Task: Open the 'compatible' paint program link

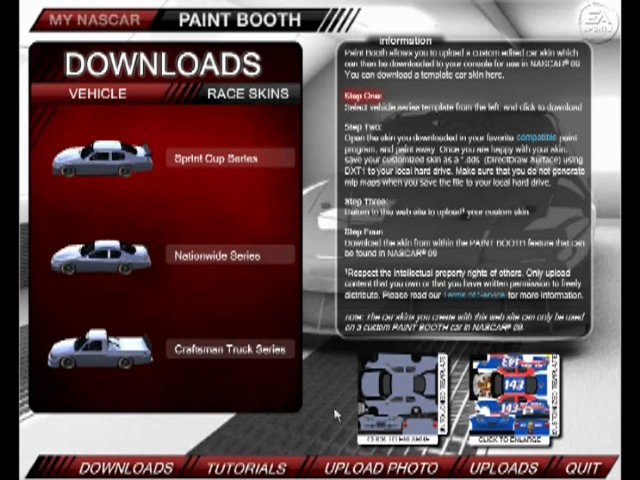Action: (x=536, y=138)
